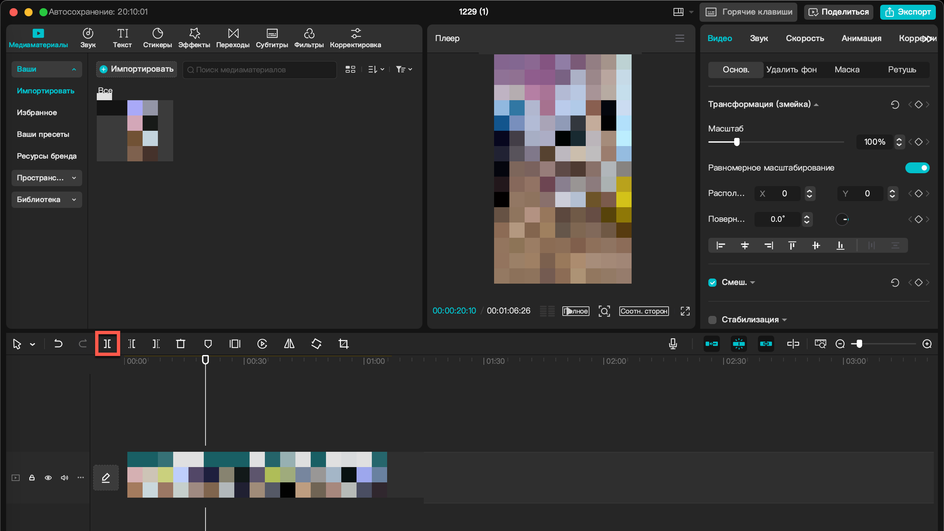944x531 pixels.
Task: Switch media view to grid icon
Action: [x=350, y=70]
